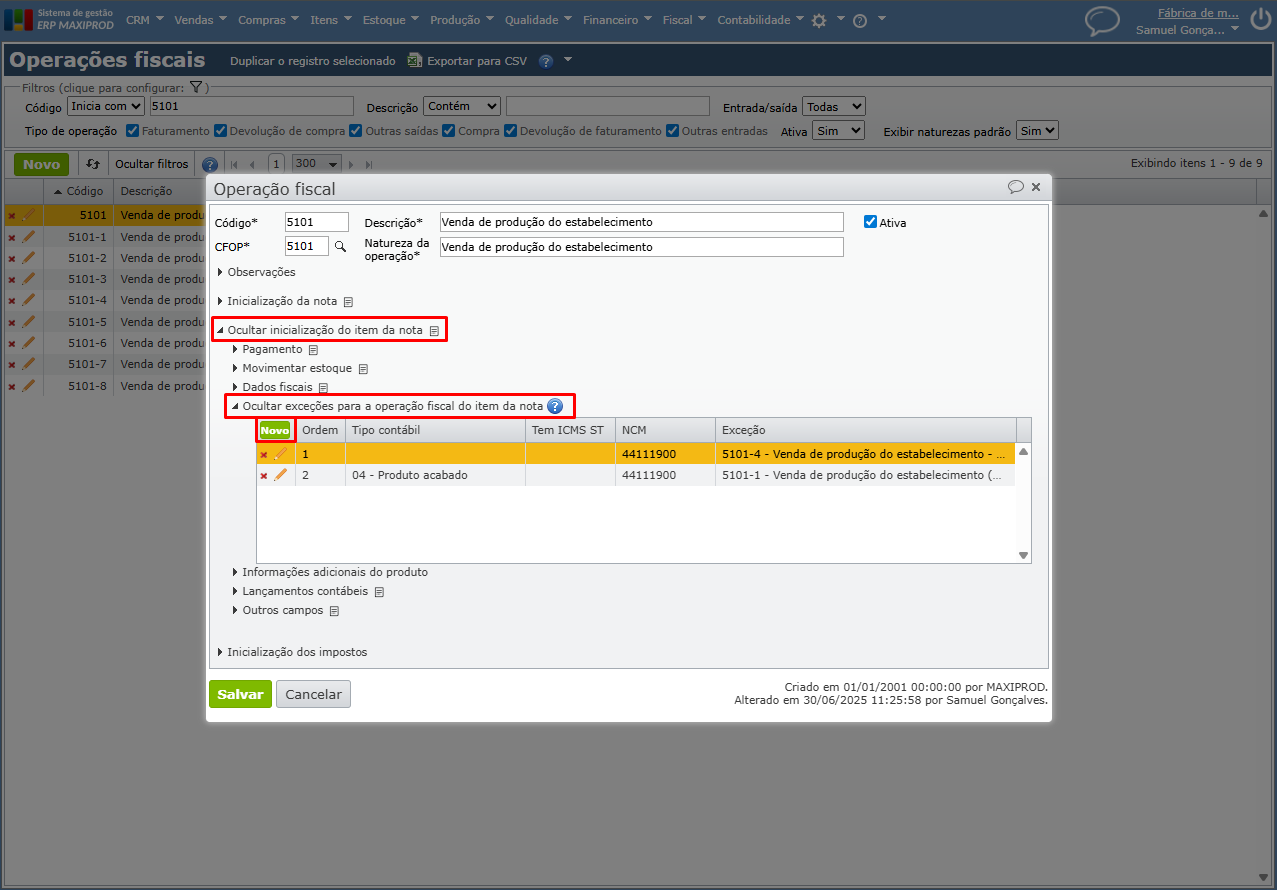Image resolution: width=1277 pixels, height=890 pixels.
Task: Open the Código 'Inicia com' dropdown
Action: (x=106, y=106)
